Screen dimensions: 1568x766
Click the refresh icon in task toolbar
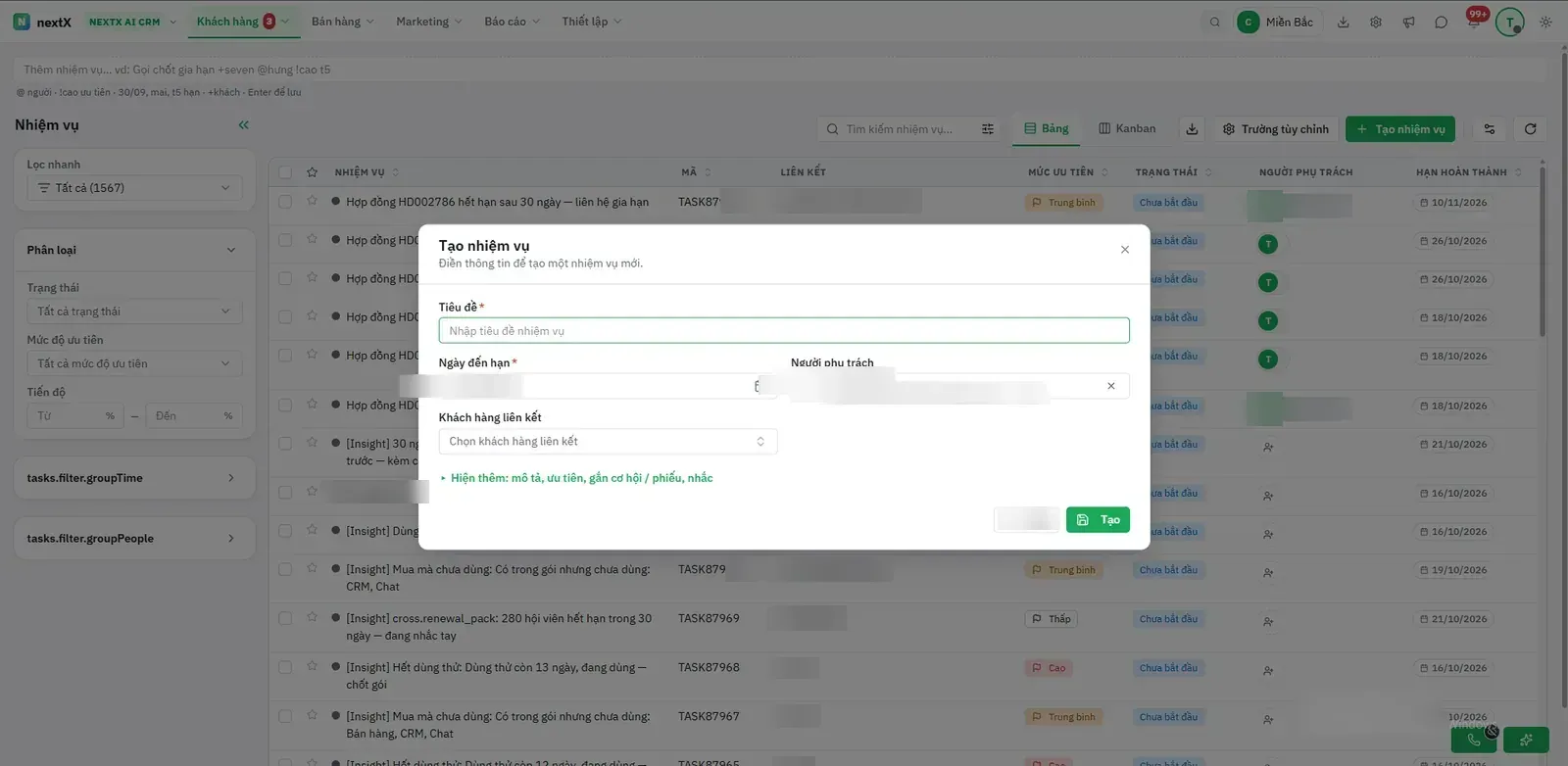1530,129
